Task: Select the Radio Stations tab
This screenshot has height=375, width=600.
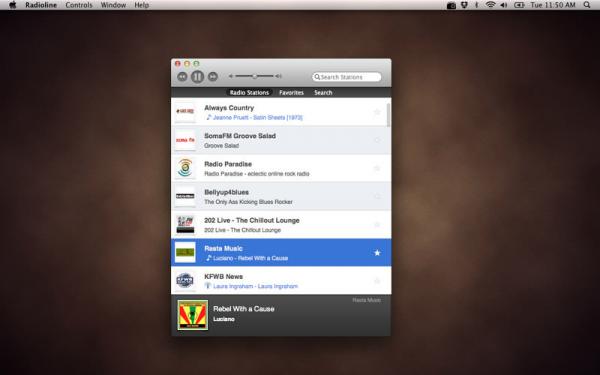Action: pyautogui.click(x=249, y=93)
